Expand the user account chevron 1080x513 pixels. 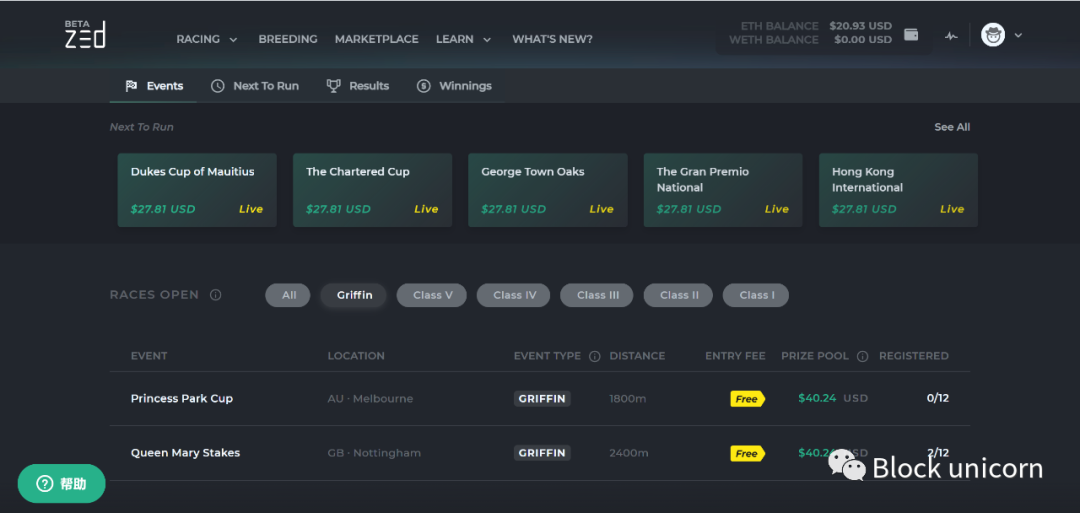tap(1018, 35)
